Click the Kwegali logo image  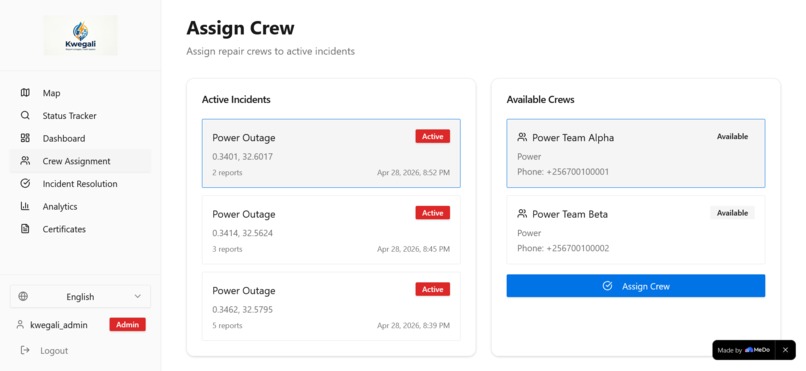click(x=80, y=35)
